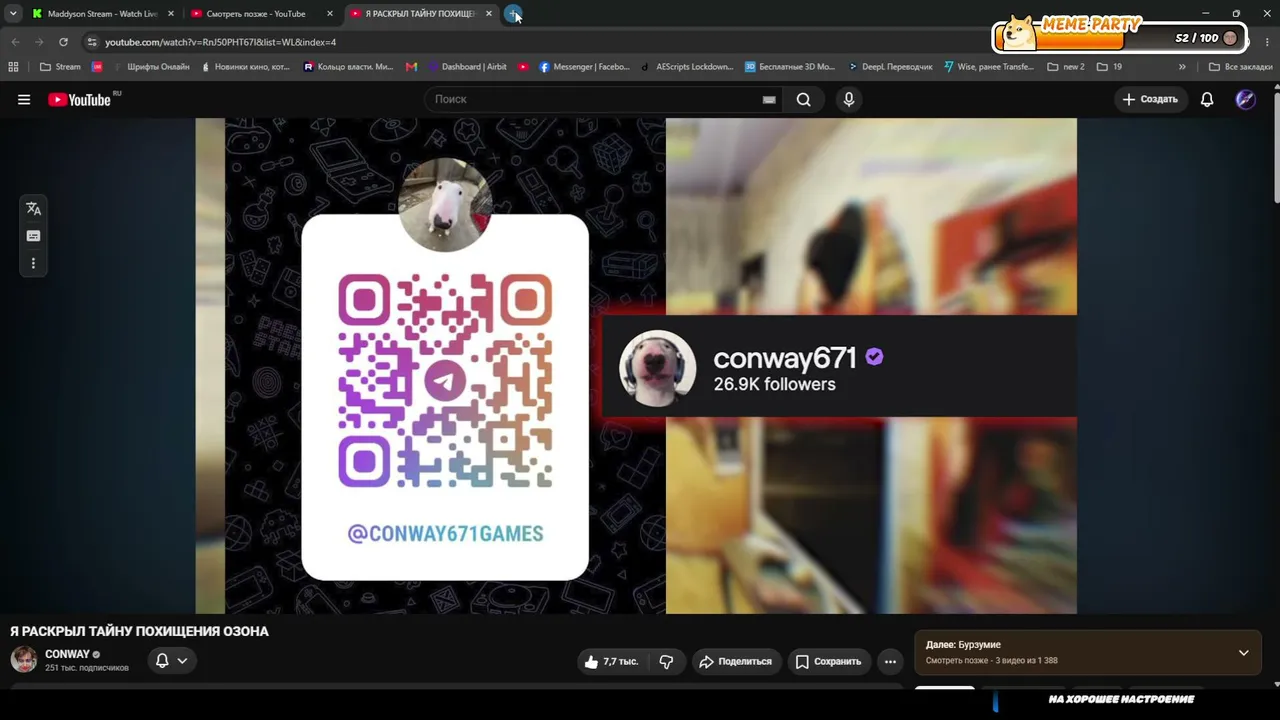Go back to the previous page
This screenshot has height=720, width=1280.
click(x=15, y=42)
